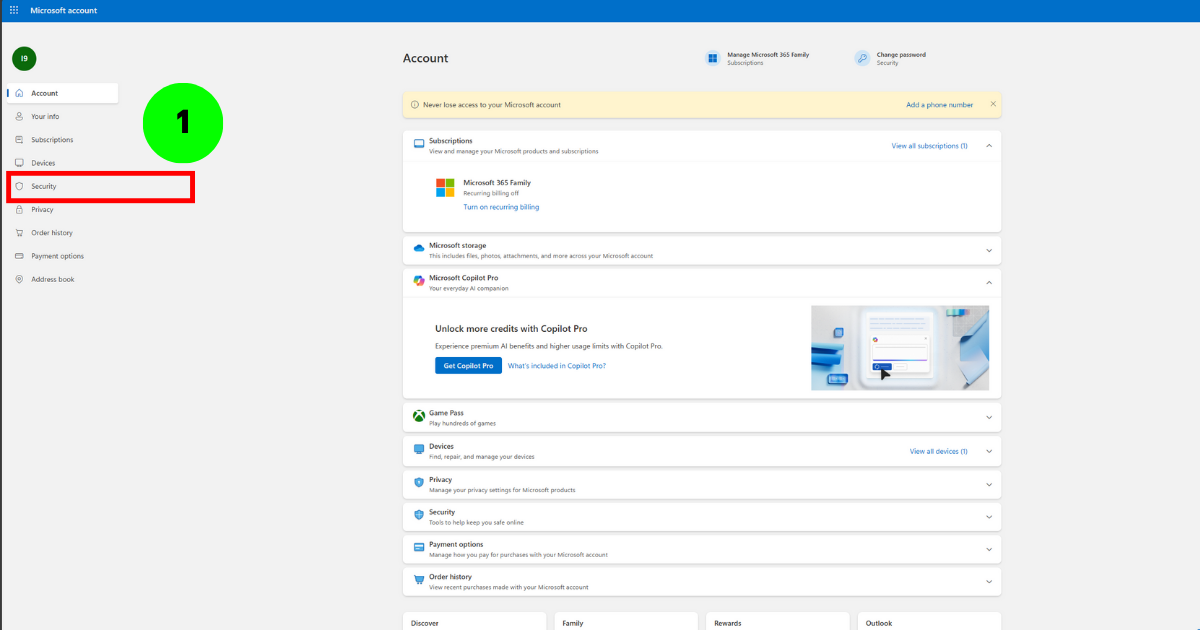The width and height of the screenshot is (1200, 630).
Task: Open Privacy in the sidebar
Action: point(42,210)
